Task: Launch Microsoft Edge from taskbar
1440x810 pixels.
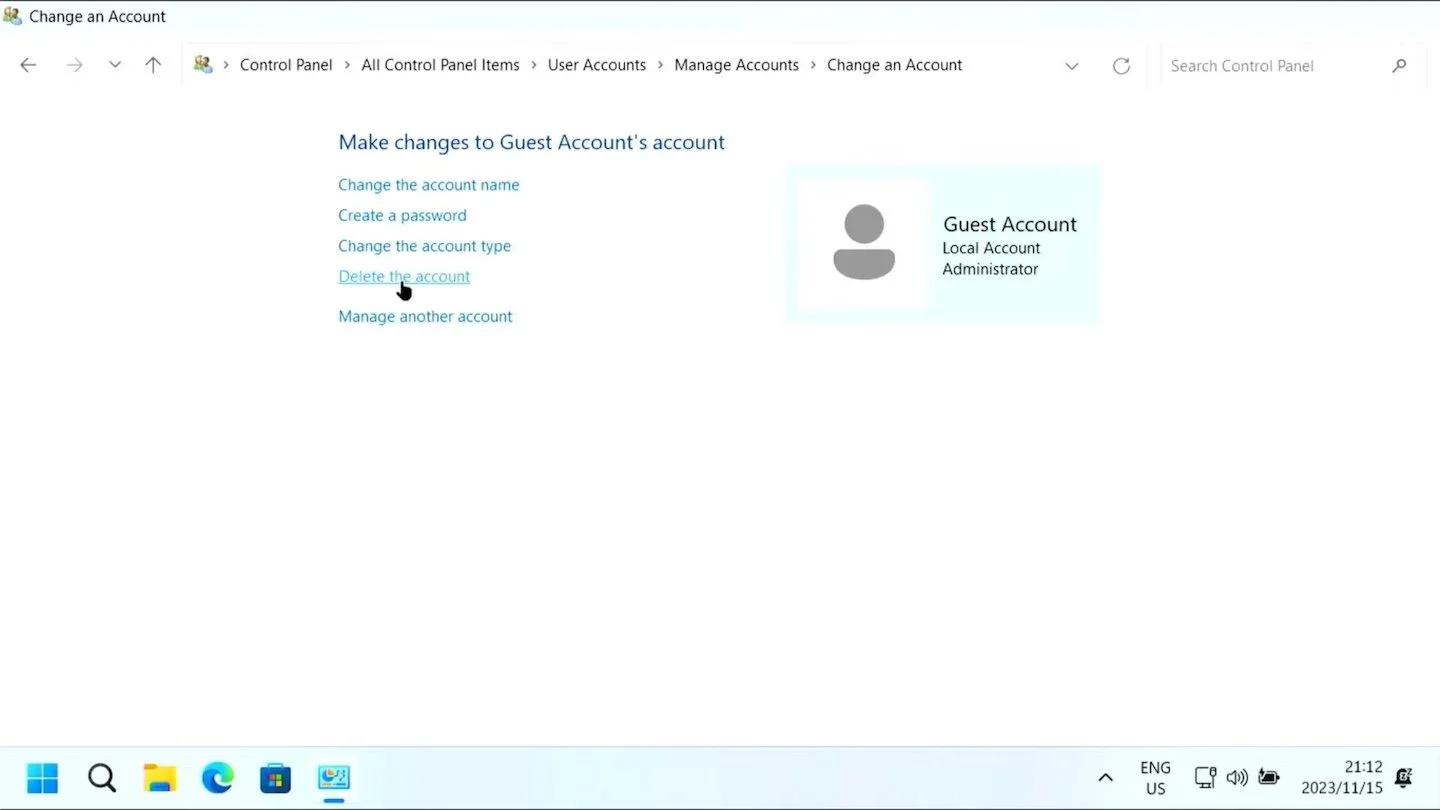Action: coord(217,777)
